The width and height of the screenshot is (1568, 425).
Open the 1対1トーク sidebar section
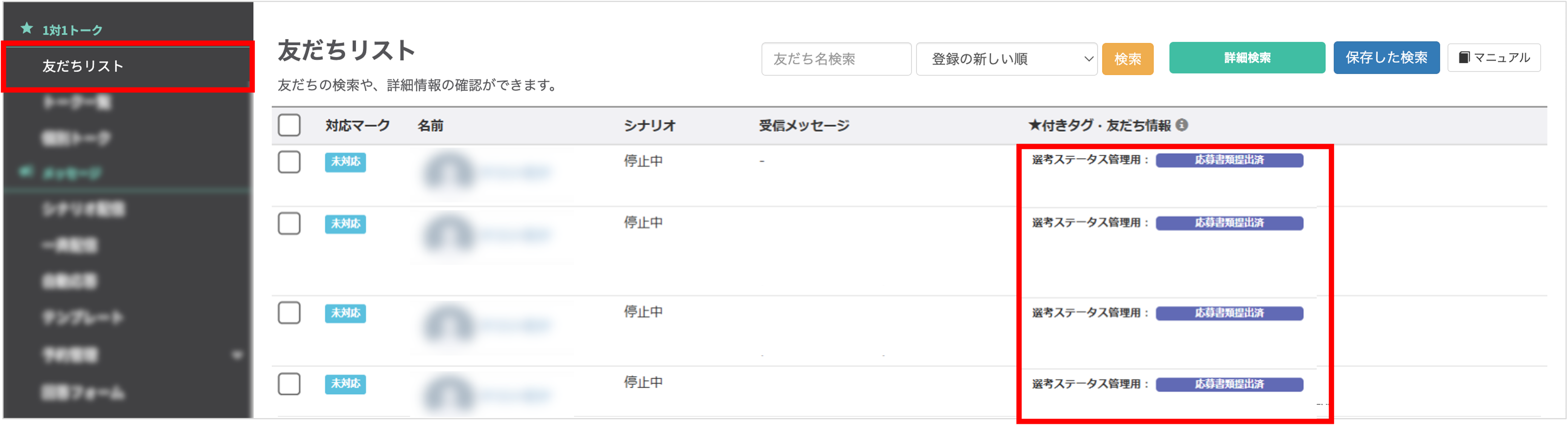point(72,30)
